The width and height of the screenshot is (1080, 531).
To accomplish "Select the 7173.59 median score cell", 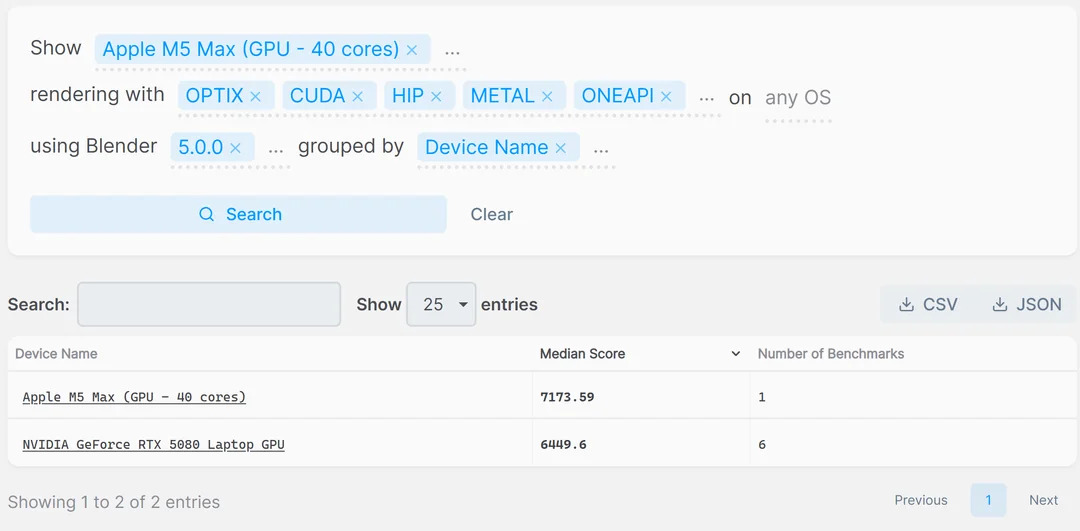I will 641,397.
